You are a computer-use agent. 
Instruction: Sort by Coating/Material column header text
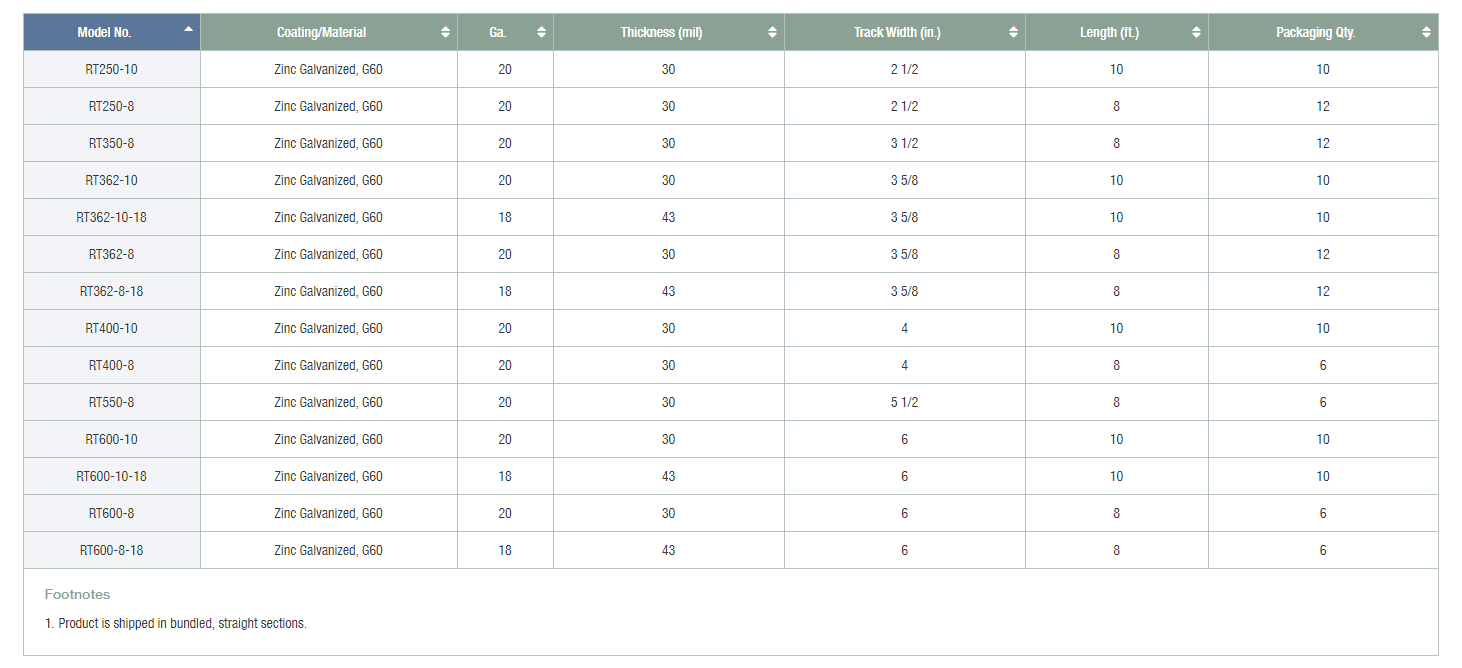point(321,32)
